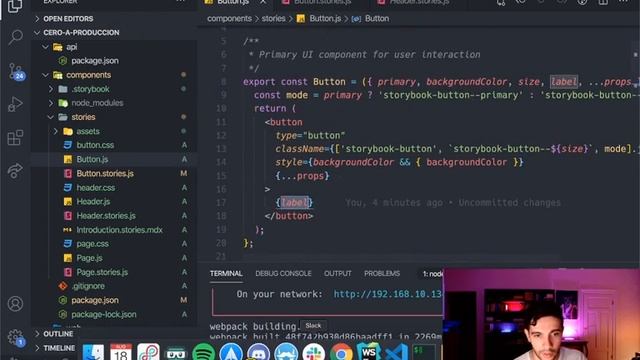Select the Button.js editor tab
The height and width of the screenshot is (360, 640).
(x=233, y=2)
